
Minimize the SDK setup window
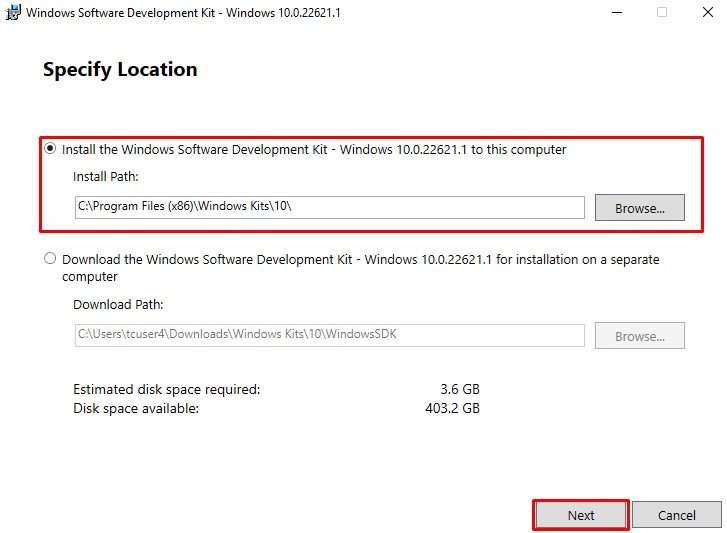[617, 13]
